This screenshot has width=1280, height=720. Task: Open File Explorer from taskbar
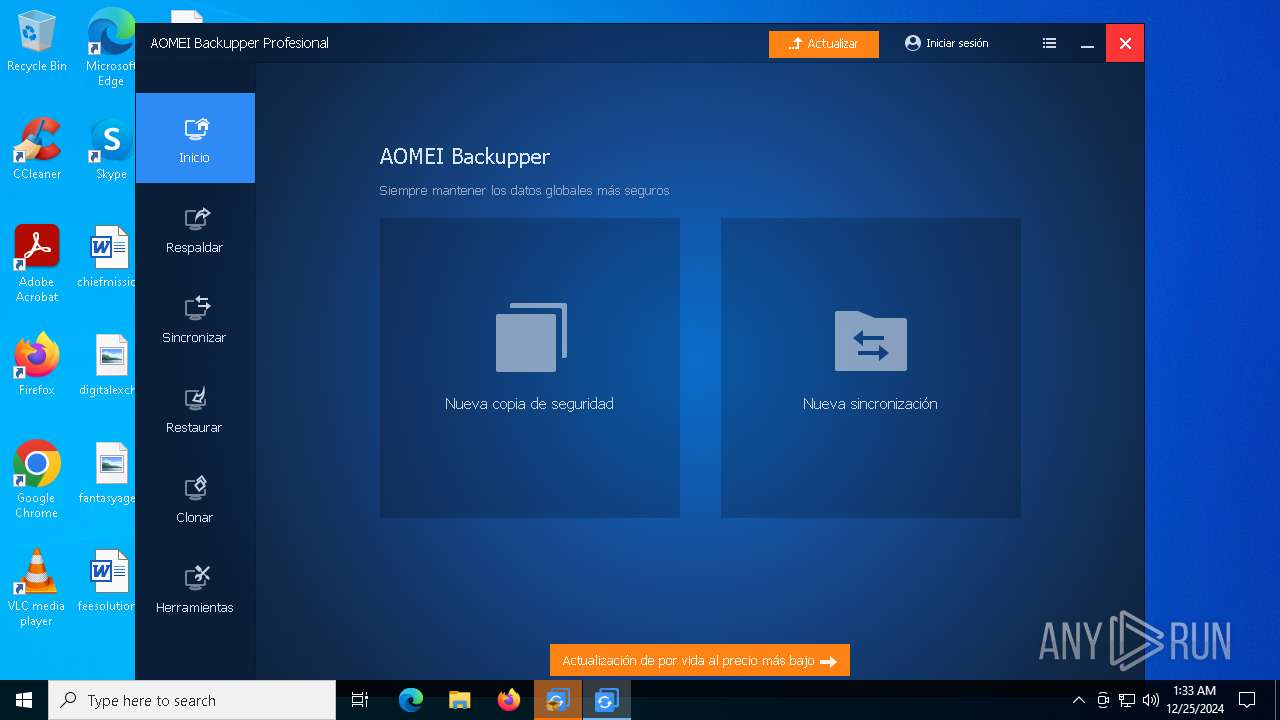click(460, 700)
